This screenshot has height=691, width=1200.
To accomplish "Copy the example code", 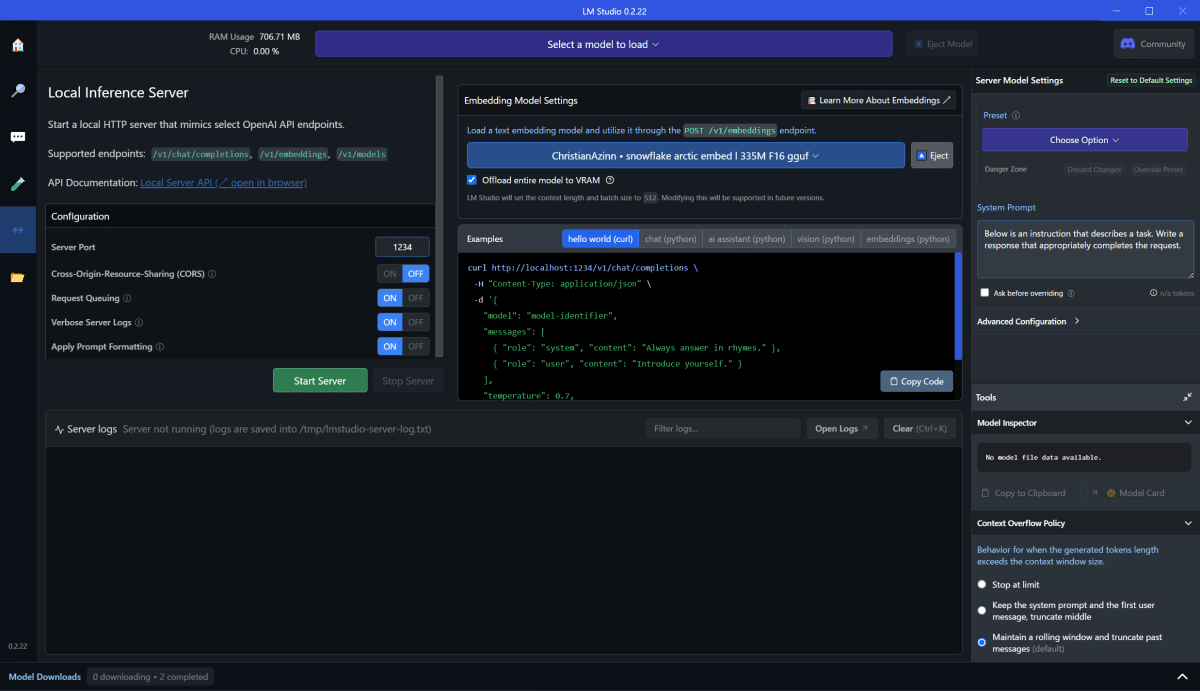I will 917,381.
